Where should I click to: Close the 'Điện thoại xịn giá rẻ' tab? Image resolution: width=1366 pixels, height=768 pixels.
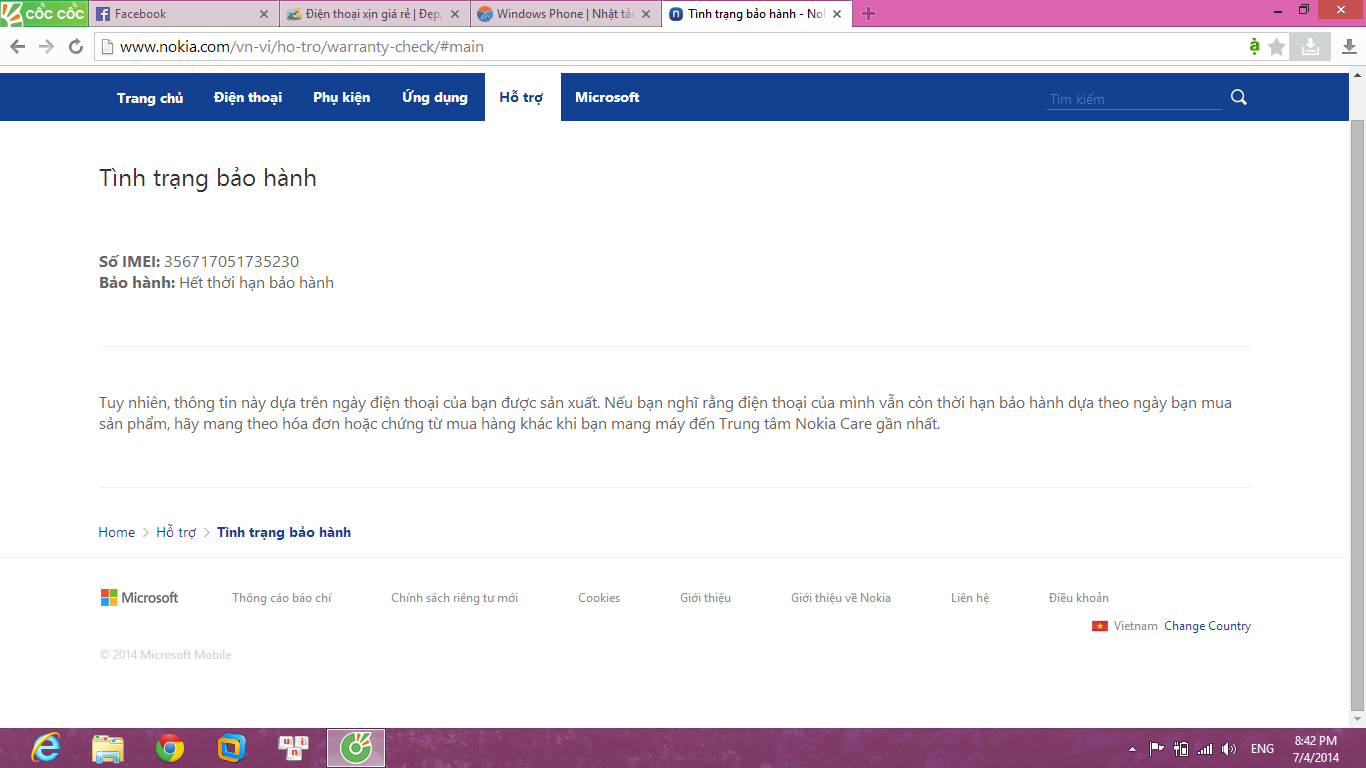coord(455,14)
